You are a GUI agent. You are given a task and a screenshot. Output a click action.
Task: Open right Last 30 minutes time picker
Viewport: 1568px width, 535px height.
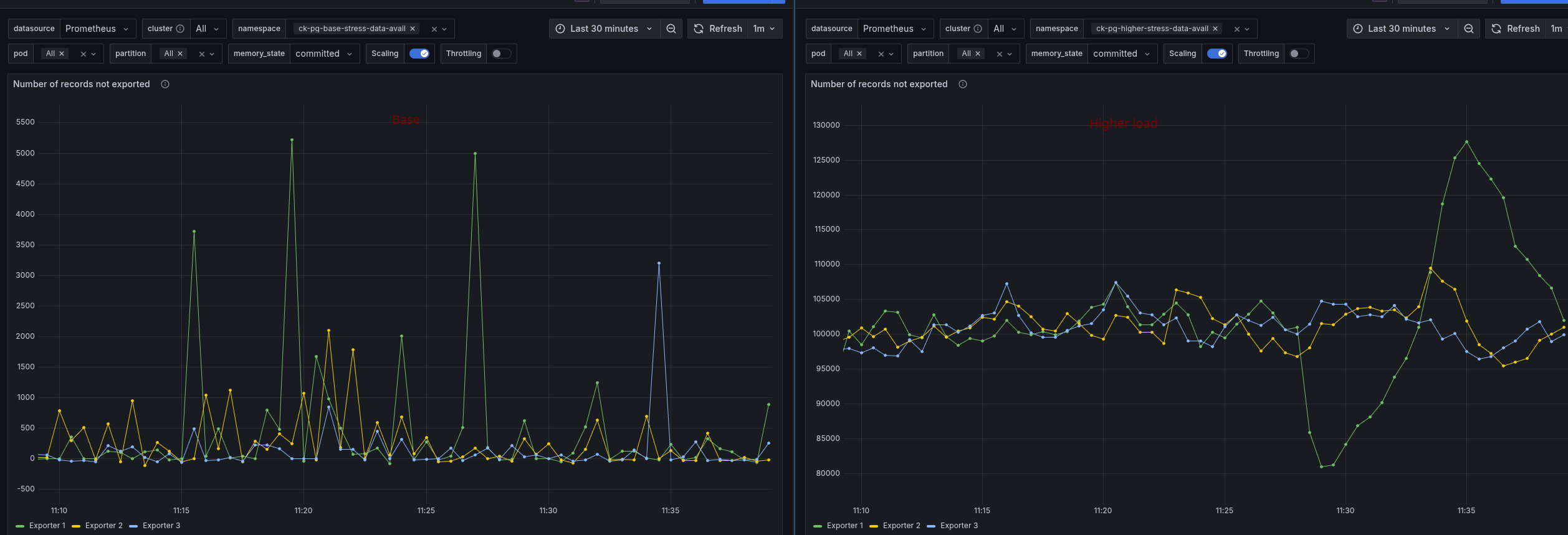(1402, 29)
